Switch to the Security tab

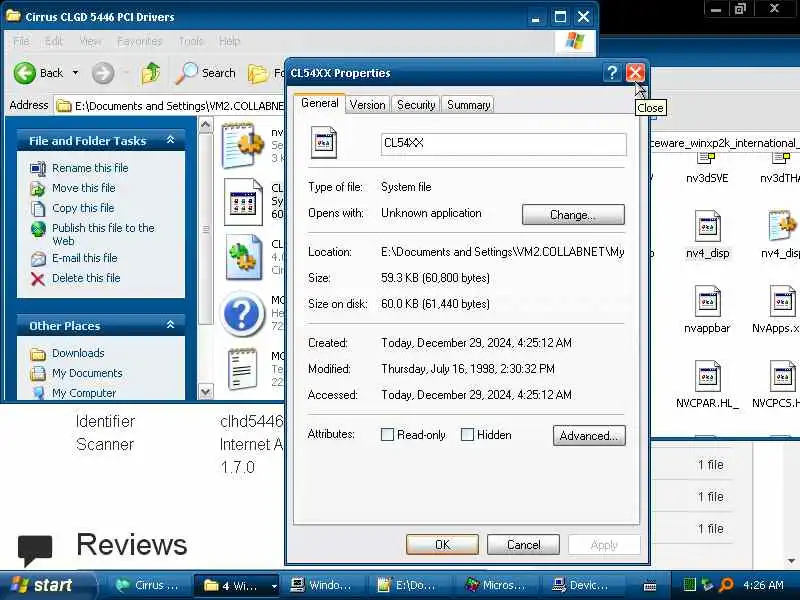[x=416, y=105]
